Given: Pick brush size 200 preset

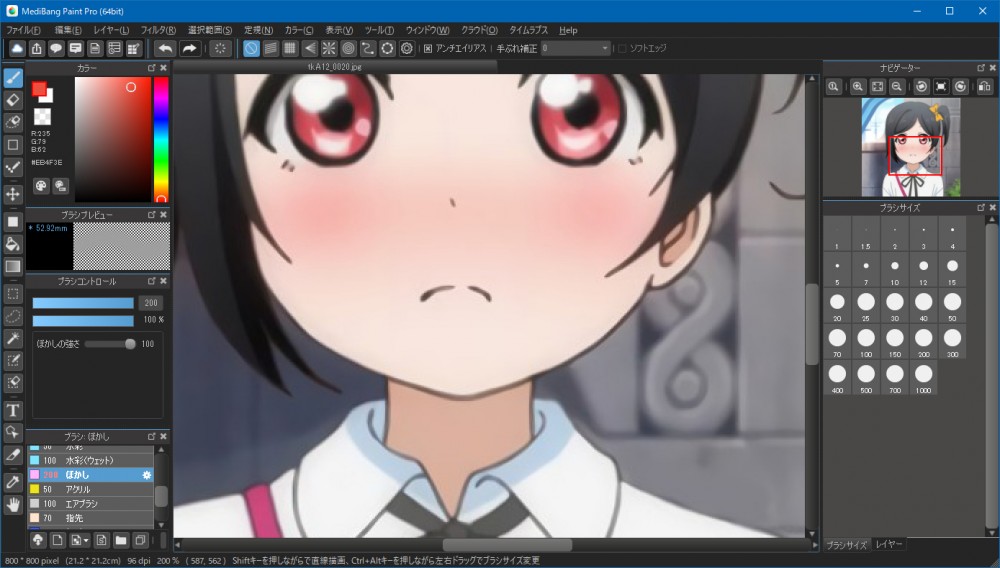Looking at the screenshot, I should (923, 342).
